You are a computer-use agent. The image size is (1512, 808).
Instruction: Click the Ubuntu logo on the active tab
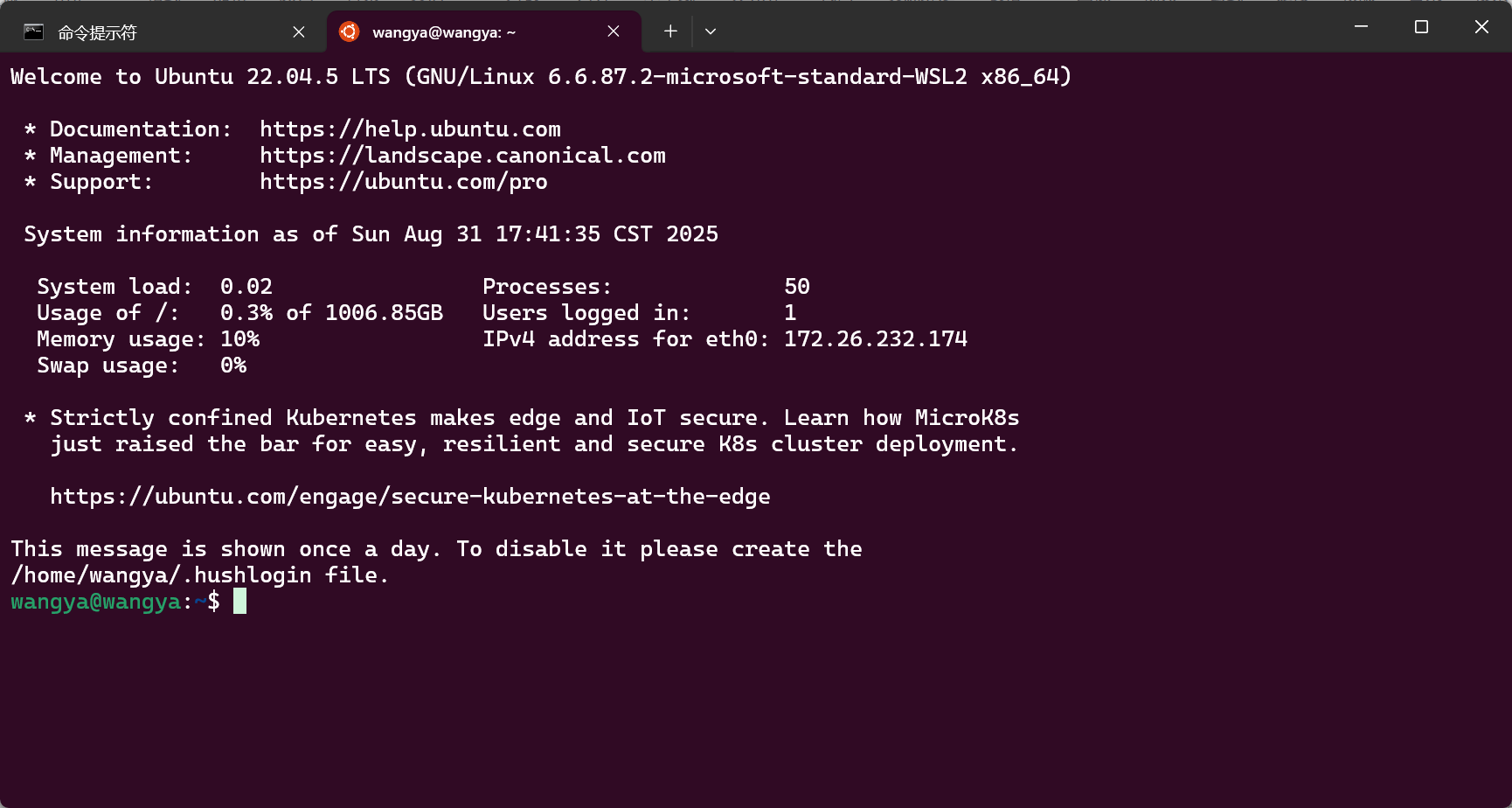(350, 31)
